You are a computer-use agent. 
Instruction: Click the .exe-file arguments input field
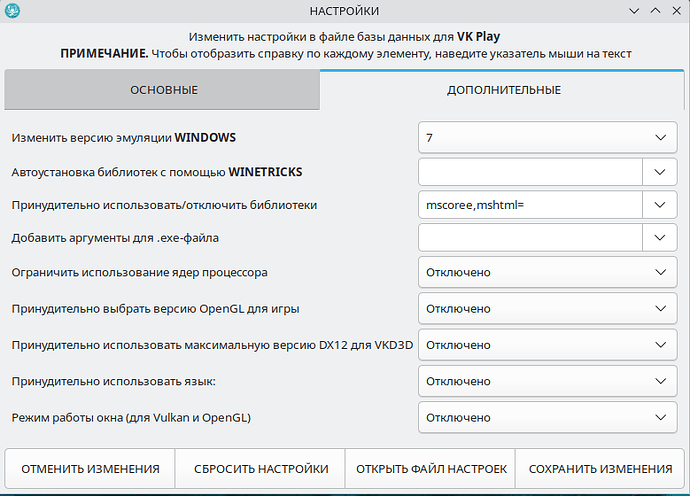coord(529,237)
